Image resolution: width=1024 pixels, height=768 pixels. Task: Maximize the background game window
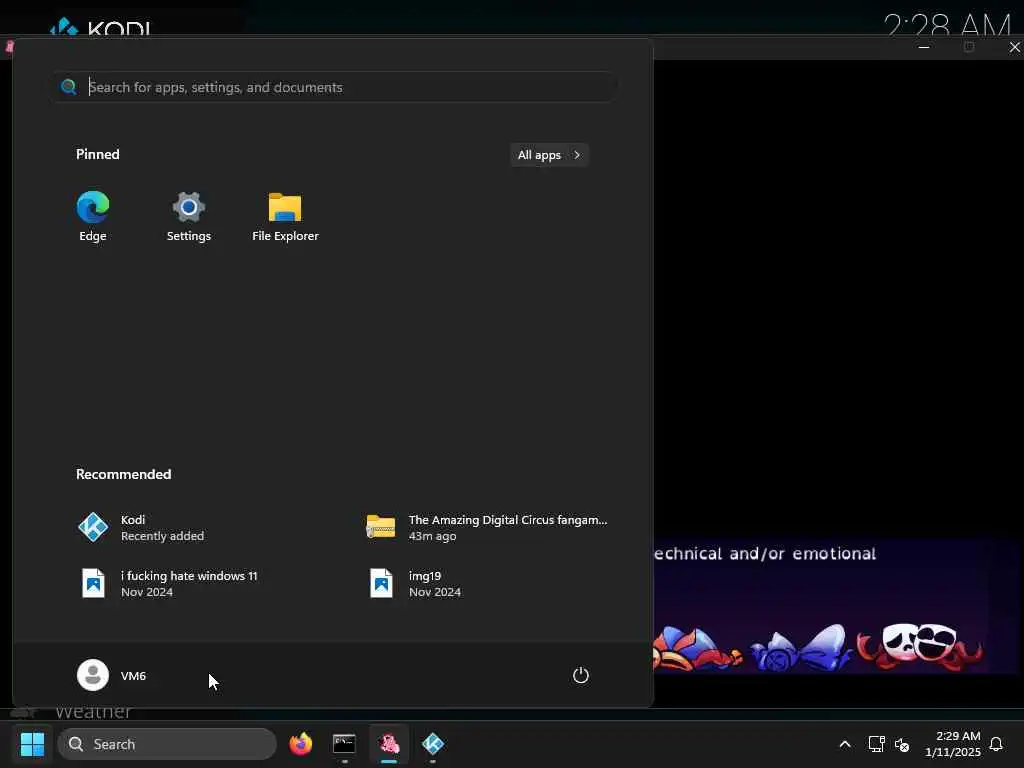tap(969, 47)
